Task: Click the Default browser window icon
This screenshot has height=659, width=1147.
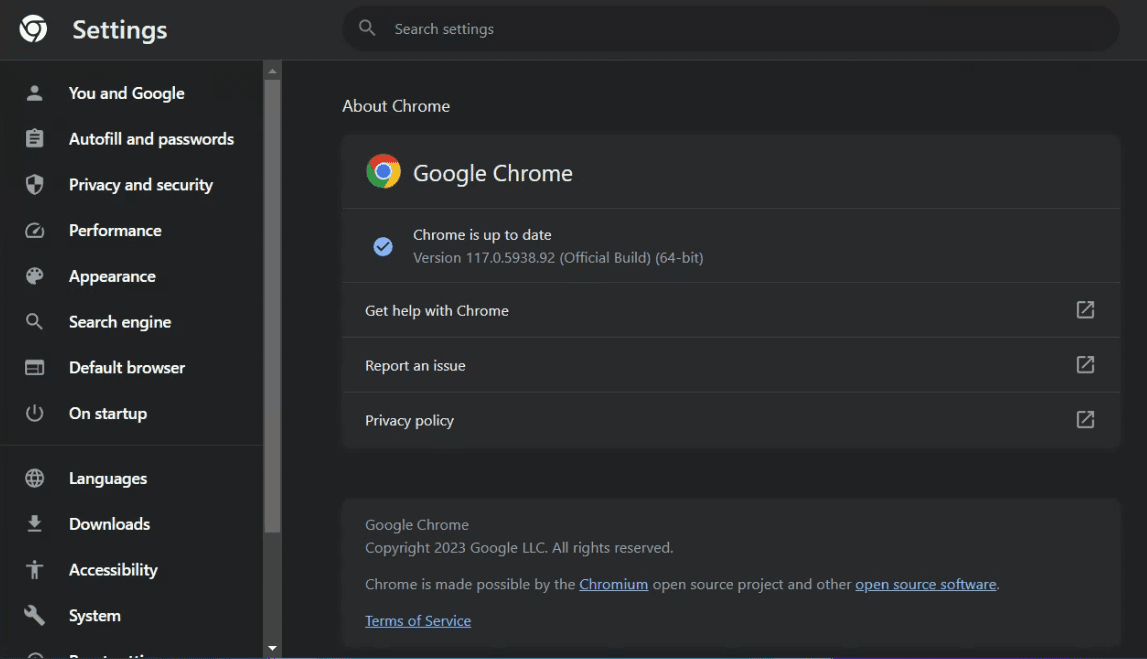Action: point(34,367)
